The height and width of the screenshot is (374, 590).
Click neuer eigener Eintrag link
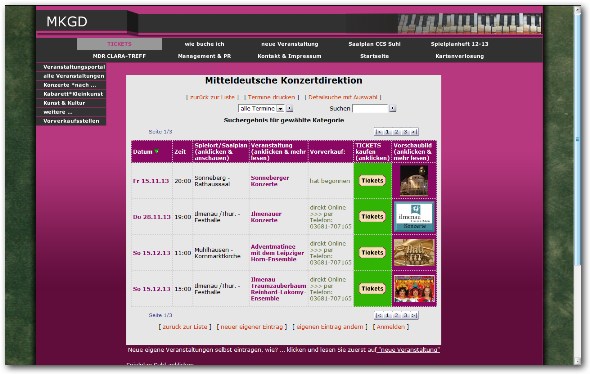coord(252,327)
